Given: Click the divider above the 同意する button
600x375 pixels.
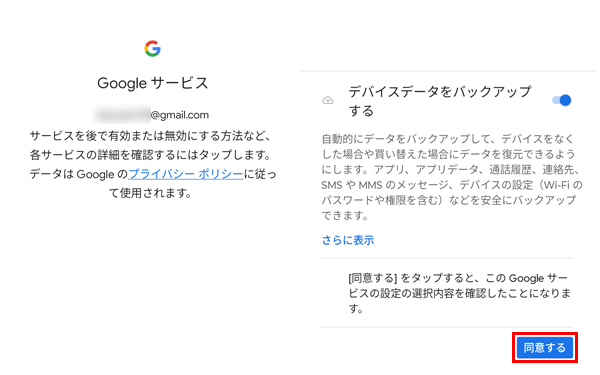Looking at the screenshot, I should pyautogui.click(x=447, y=327).
